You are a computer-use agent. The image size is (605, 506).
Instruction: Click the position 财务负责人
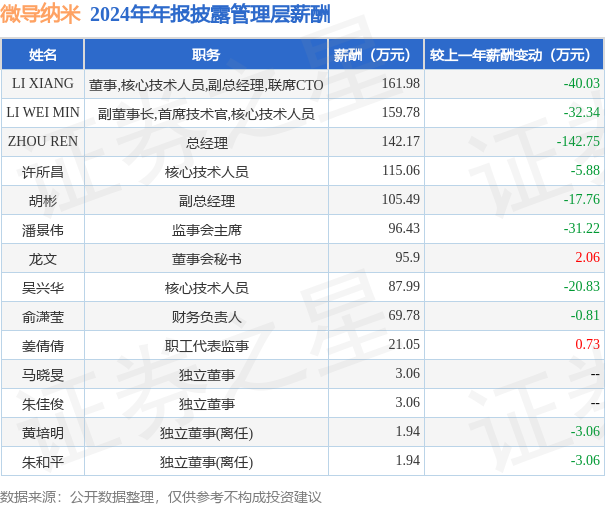[x=206, y=317]
